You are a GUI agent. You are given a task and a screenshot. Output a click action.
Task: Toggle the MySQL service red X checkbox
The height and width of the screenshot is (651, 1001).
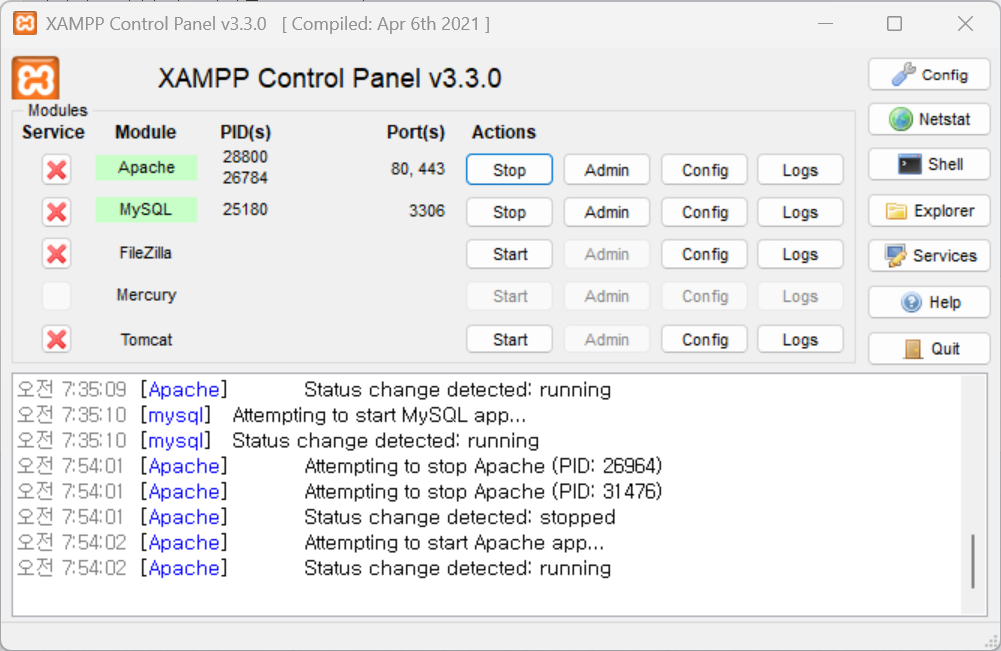[57, 212]
